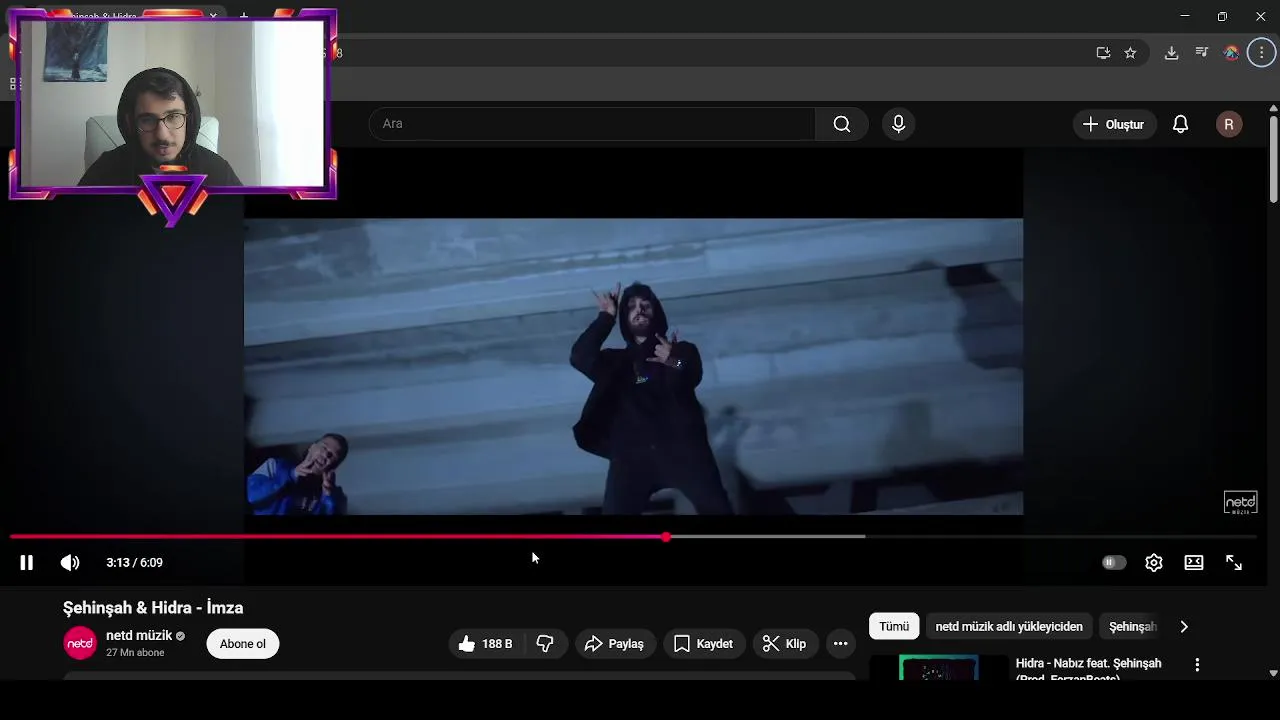The width and height of the screenshot is (1280, 720).
Task: Dislike the video with thumbs down
Action: coord(546,644)
